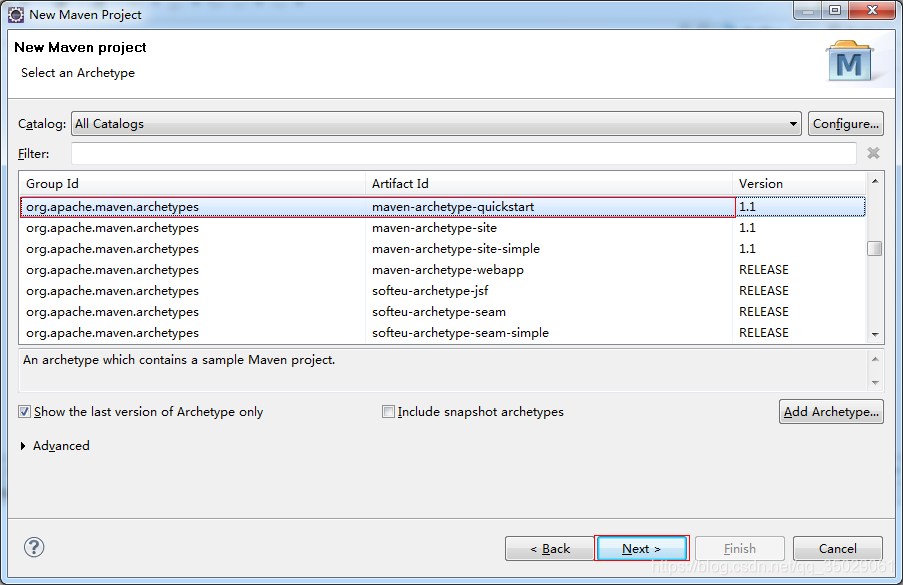Viewport: 903px width, 585px height.
Task: Select the maven-archetype-site row
Action: point(442,228)
